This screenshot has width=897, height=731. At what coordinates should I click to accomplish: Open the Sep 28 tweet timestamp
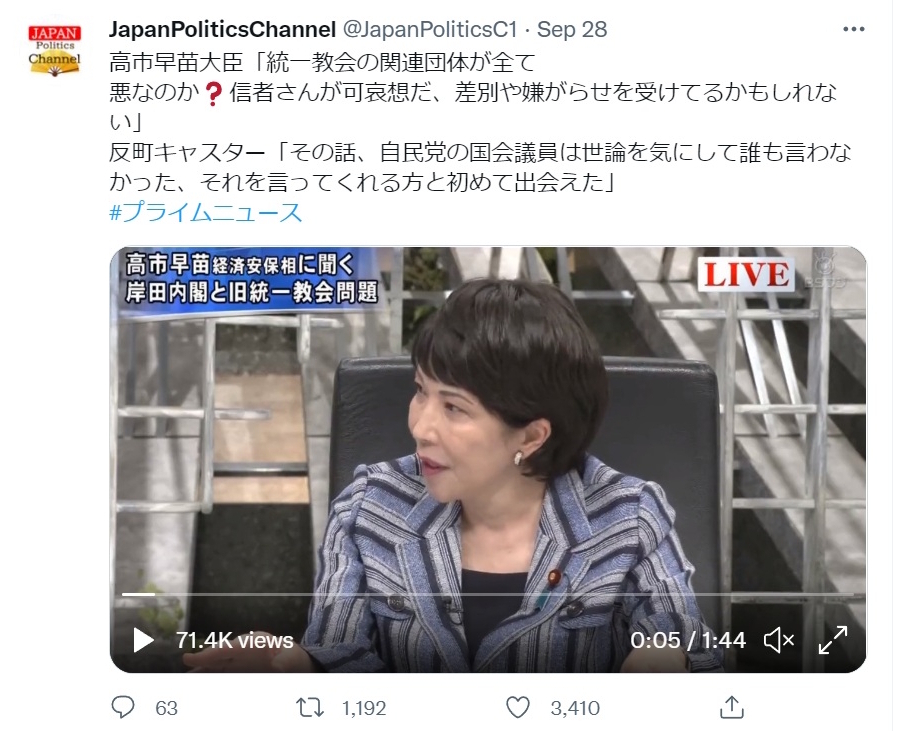pyautogui.click(x=571, y=29)
